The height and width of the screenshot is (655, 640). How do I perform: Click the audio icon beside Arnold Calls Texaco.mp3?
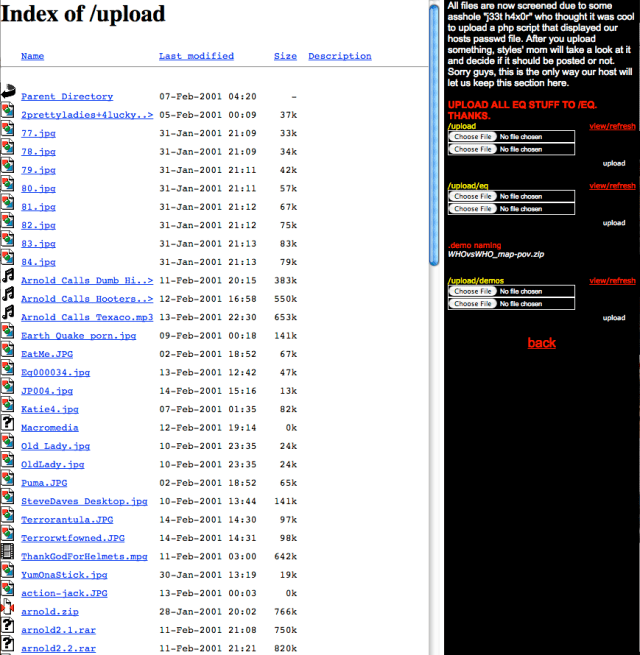[8, 316]
